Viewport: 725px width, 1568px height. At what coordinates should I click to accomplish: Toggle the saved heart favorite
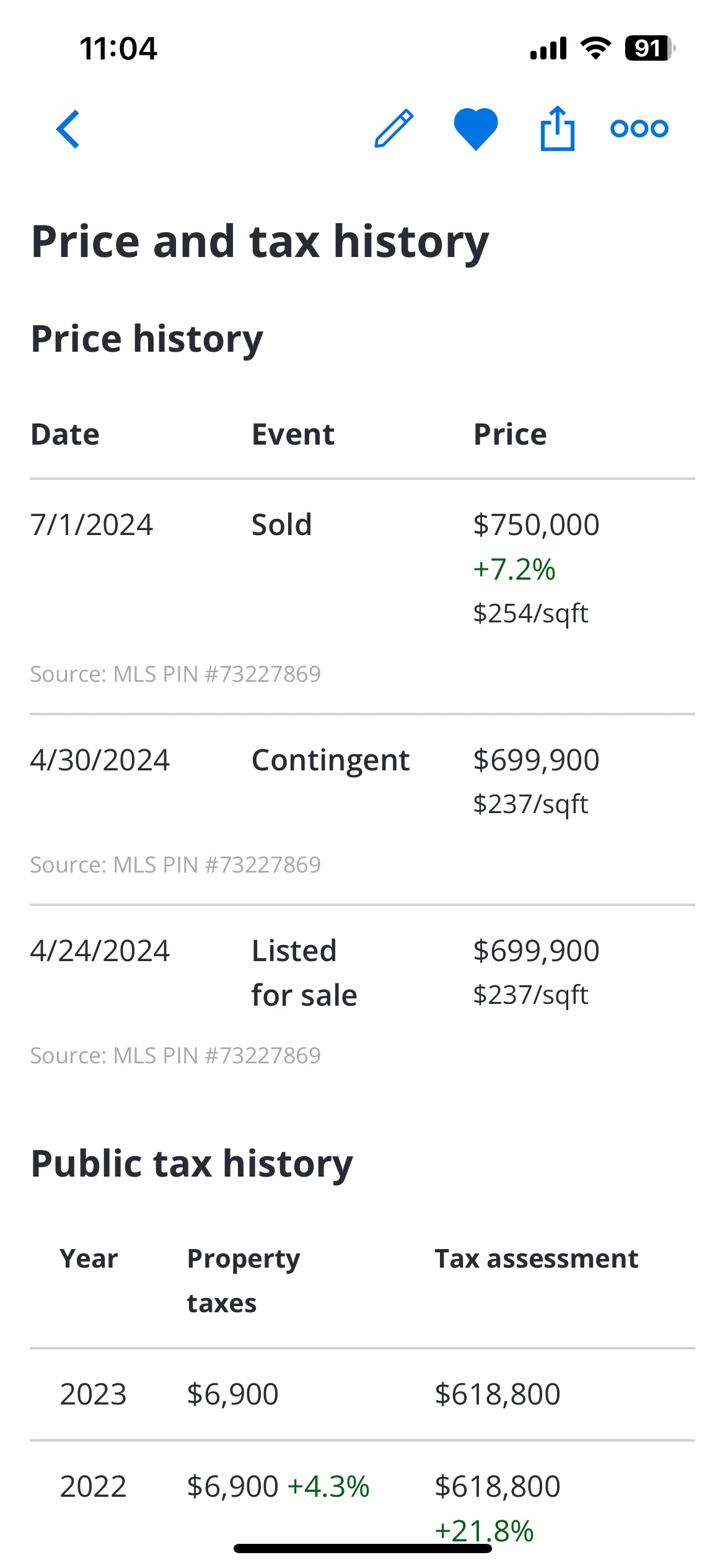(x=476, y=129)
